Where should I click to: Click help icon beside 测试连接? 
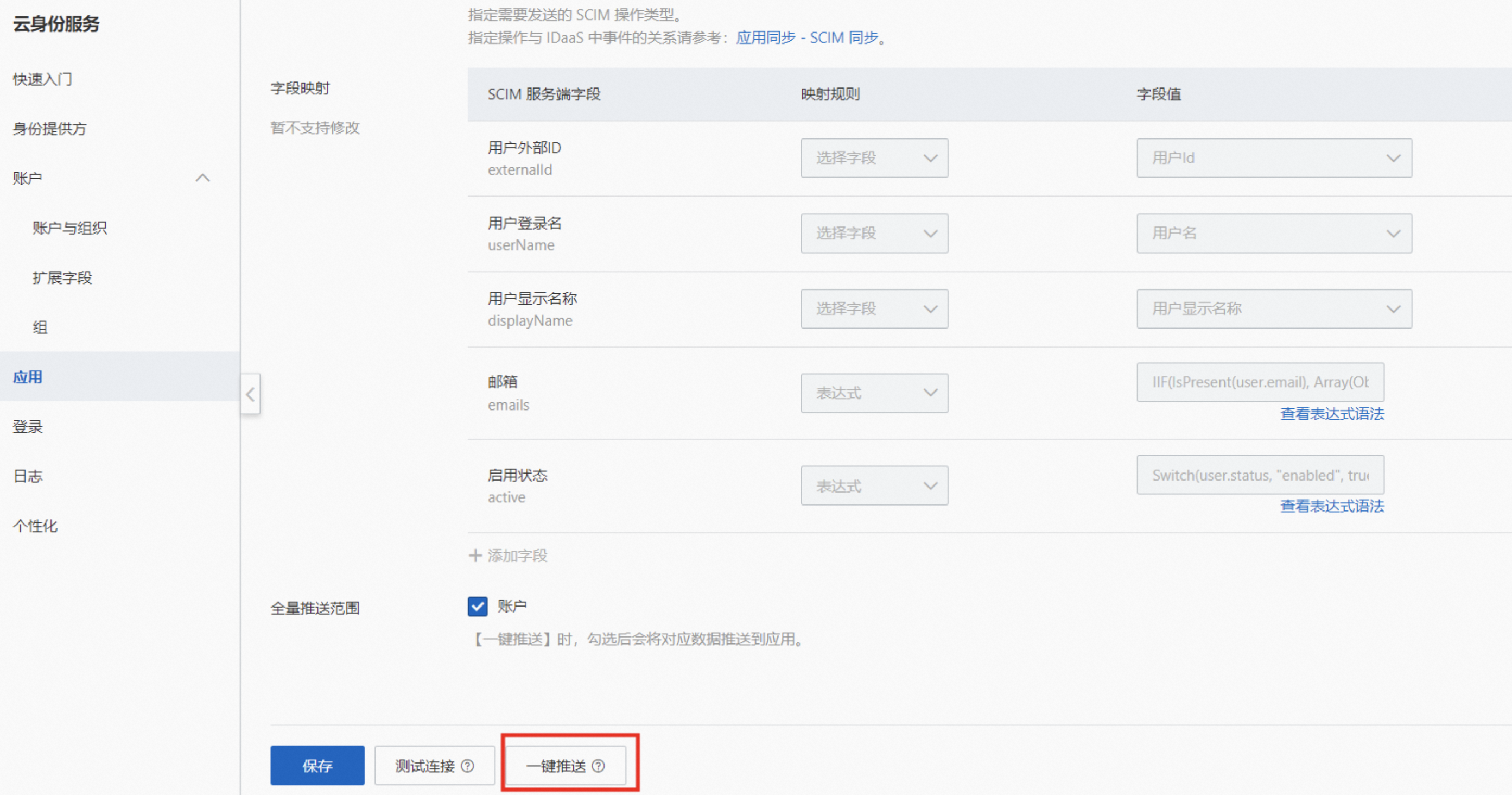pyautogui.click(x=467, y=766)
